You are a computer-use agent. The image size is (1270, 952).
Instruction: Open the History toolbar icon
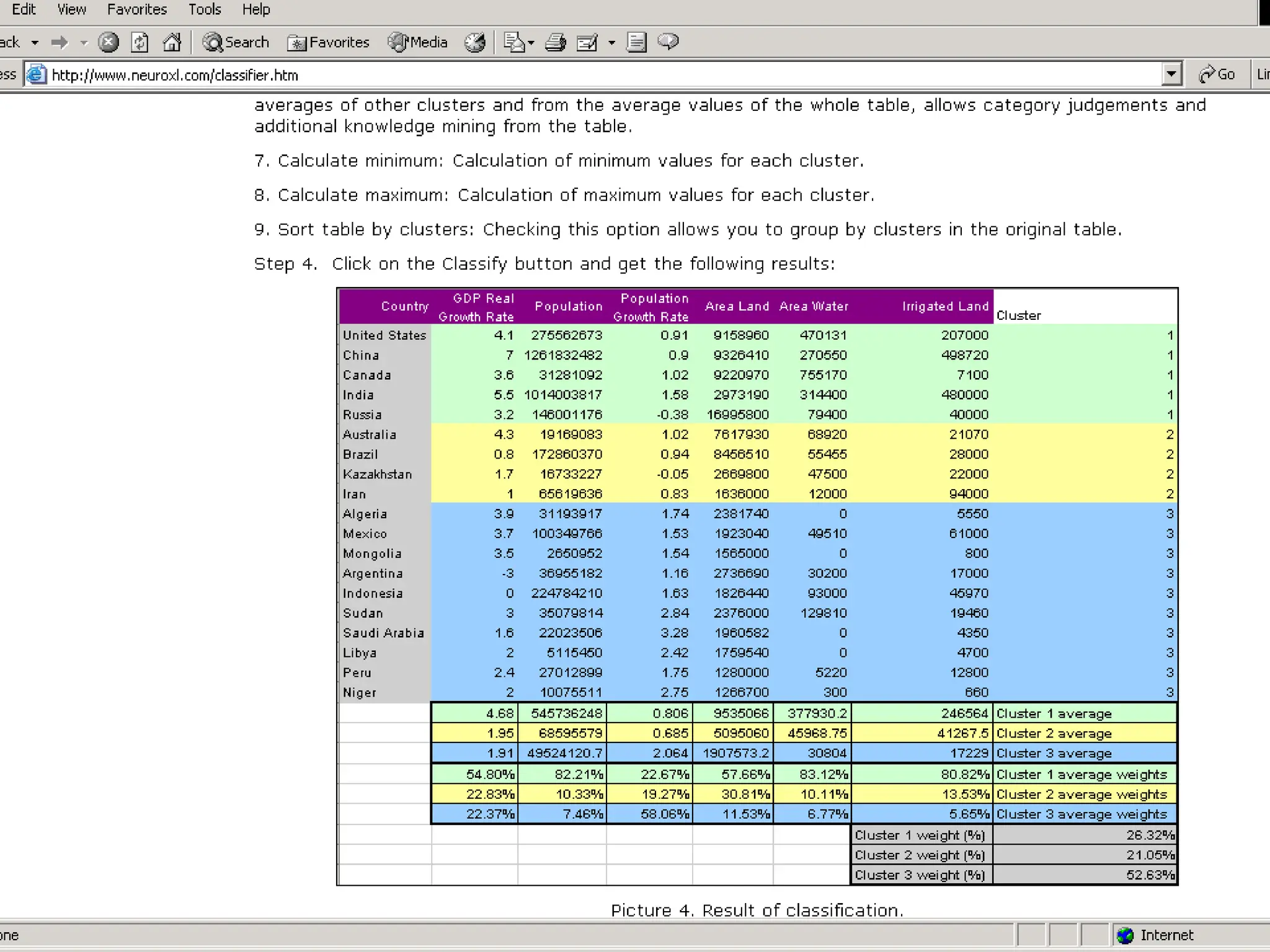(x=475, y=42)
